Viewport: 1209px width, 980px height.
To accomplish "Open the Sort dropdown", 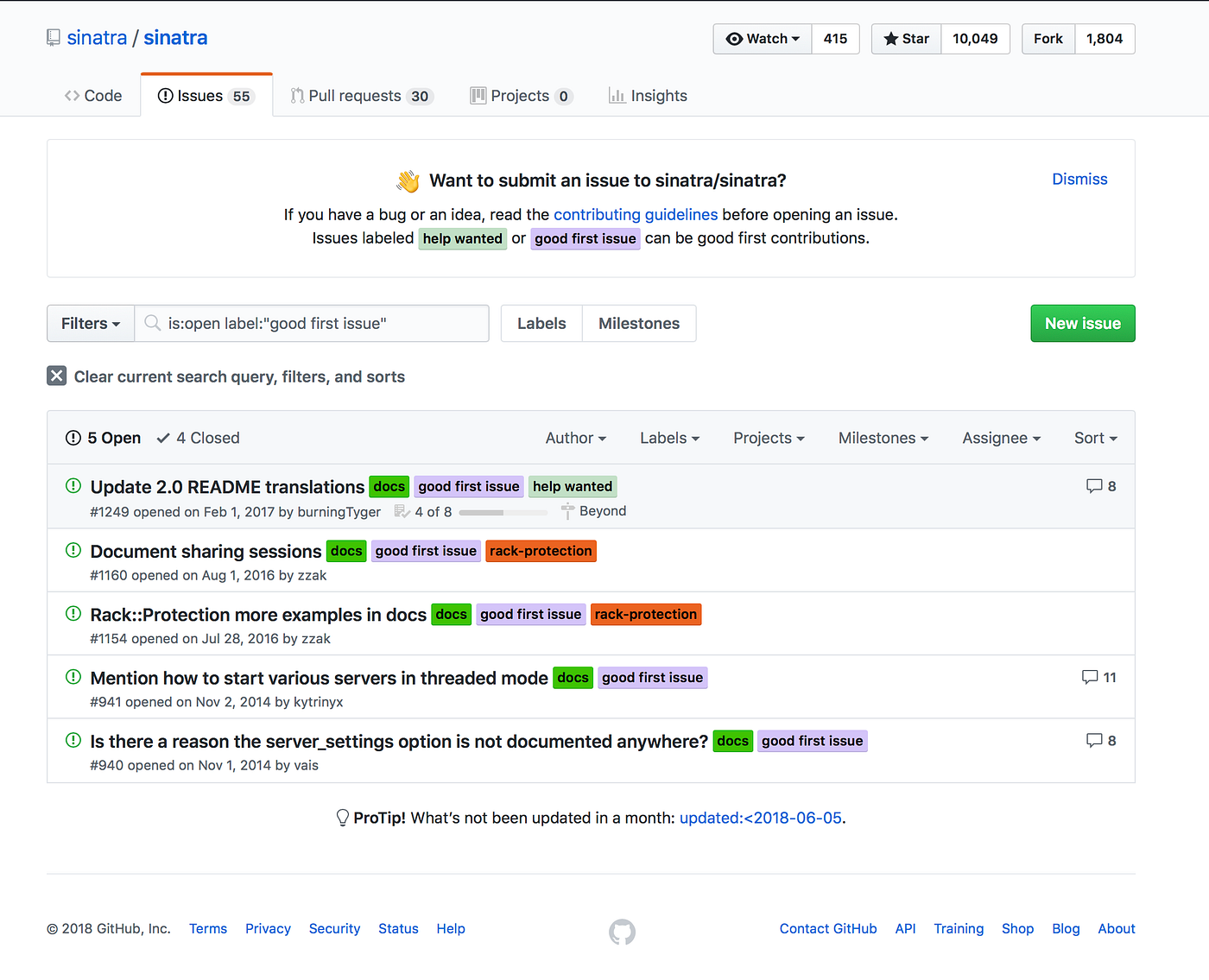I will (1094, 438).
